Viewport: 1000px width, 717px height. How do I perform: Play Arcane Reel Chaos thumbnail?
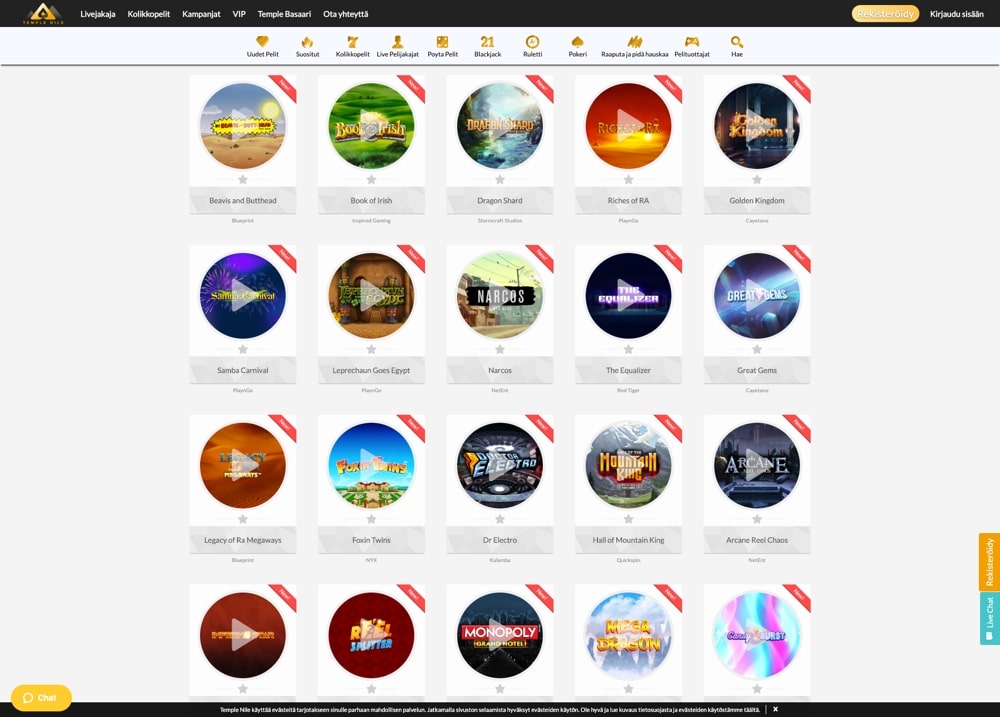tap(757, 465)
